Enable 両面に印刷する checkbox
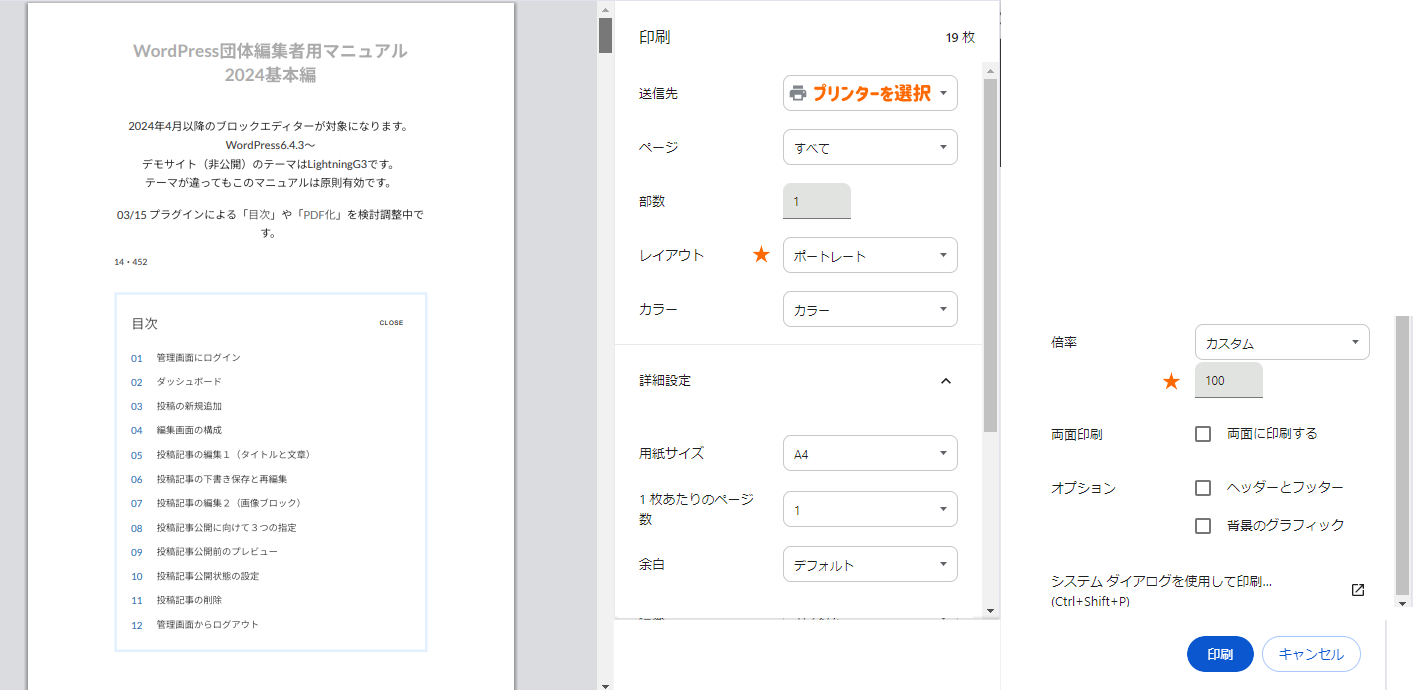Screen dimensions: 1413x690 click(x=1203, y=434)
